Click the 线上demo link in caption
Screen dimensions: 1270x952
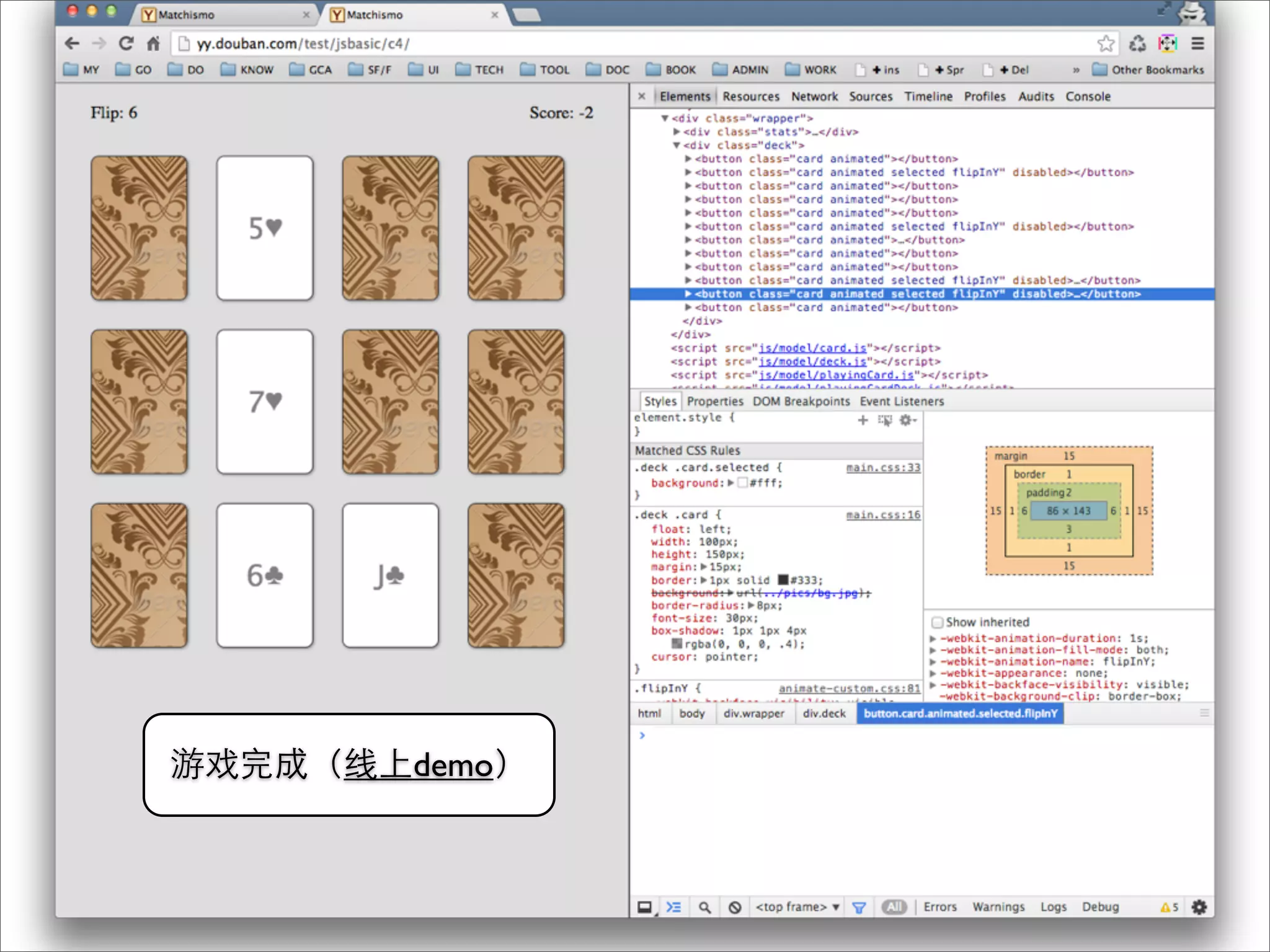419,765
